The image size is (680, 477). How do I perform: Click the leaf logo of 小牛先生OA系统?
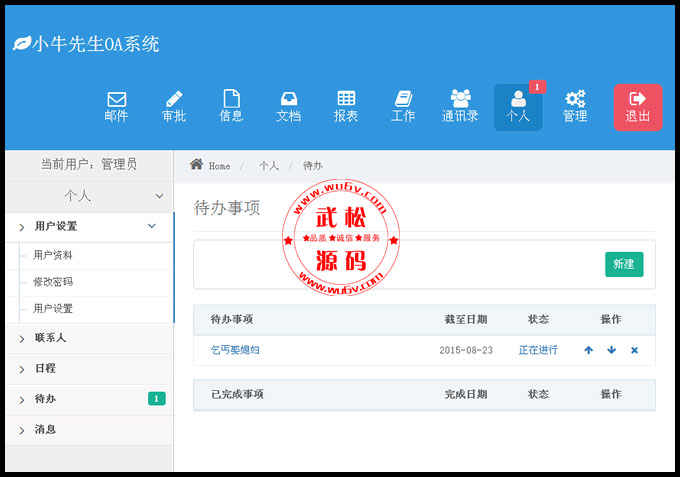pyautogui.click(x=22, y=43)
